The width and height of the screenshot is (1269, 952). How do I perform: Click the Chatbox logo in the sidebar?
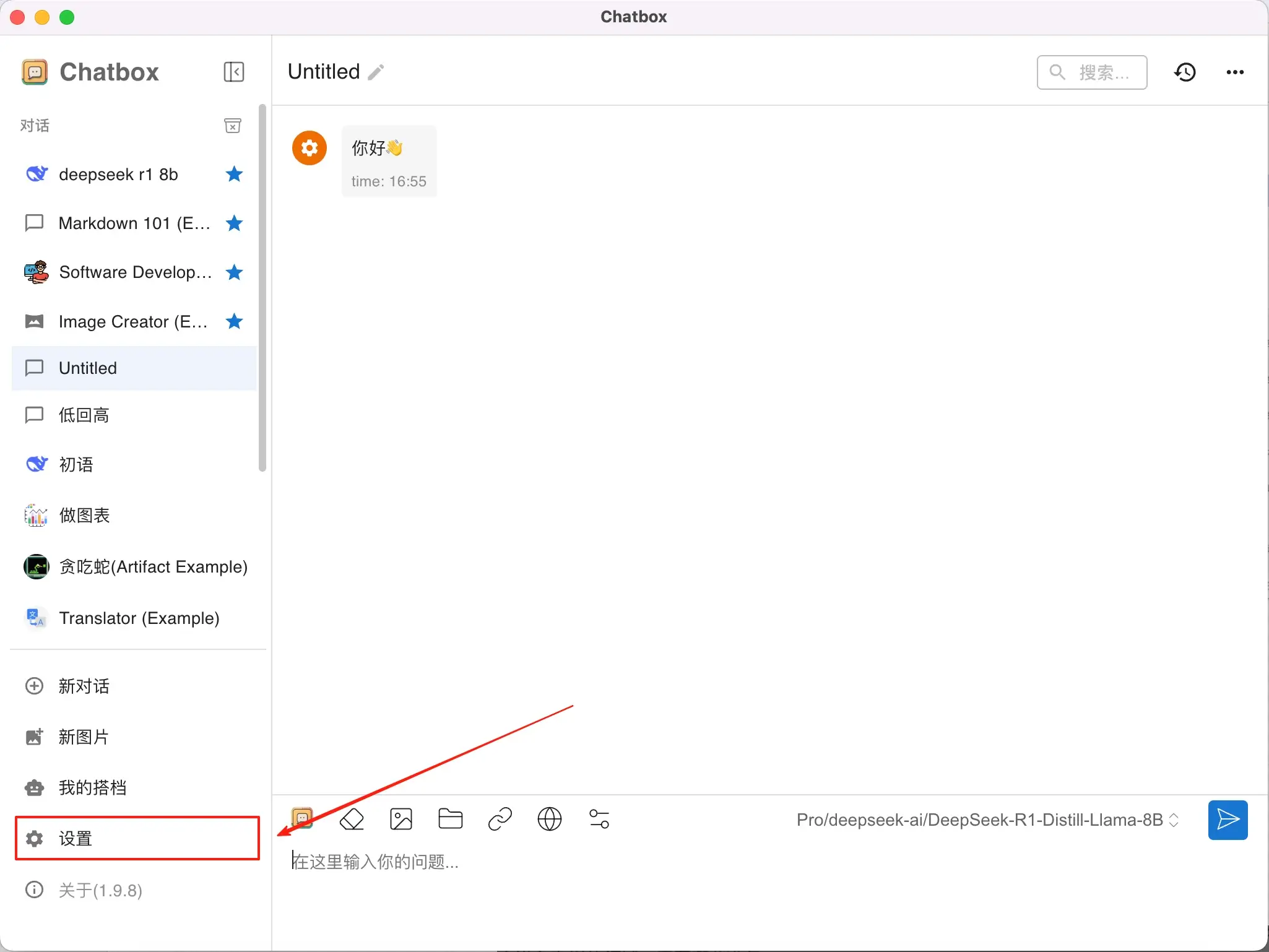pos(35,72)
